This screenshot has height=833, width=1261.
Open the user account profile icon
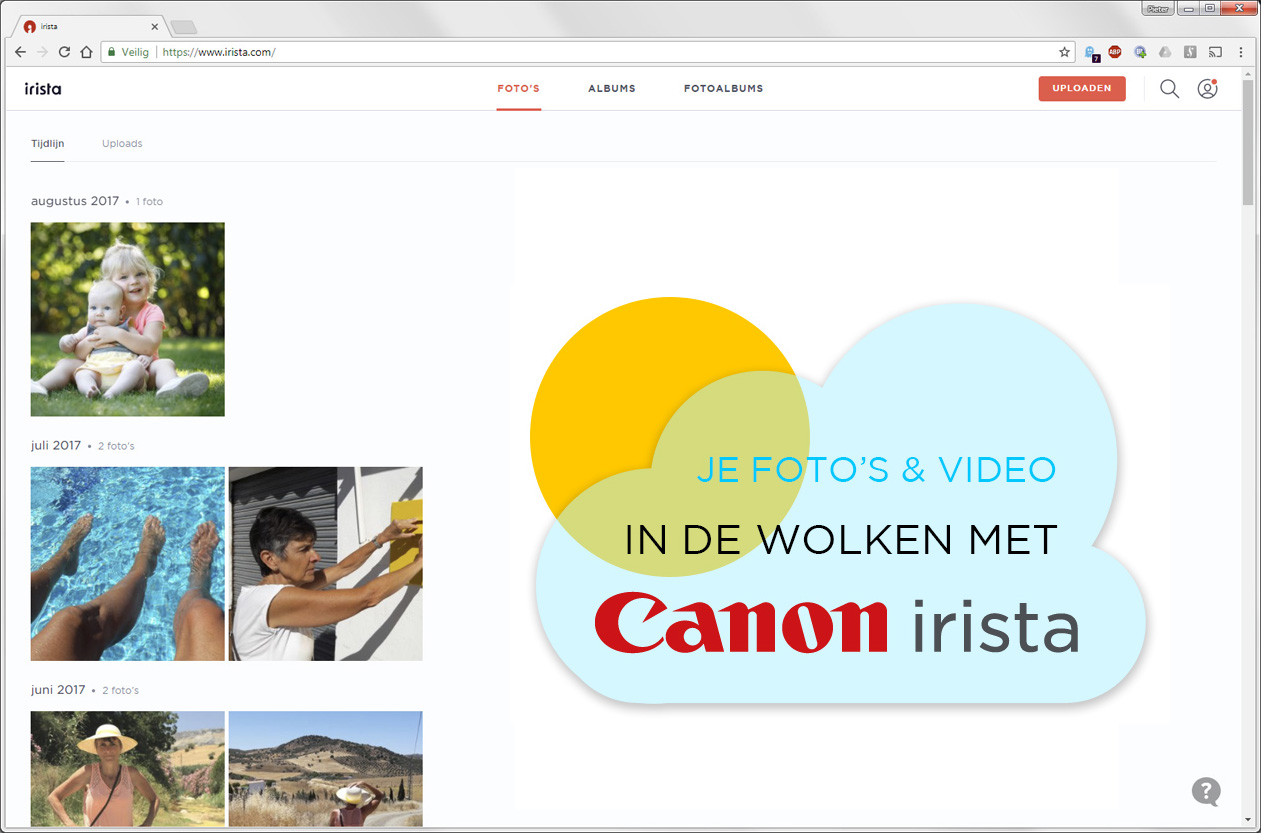[1207, 89]
